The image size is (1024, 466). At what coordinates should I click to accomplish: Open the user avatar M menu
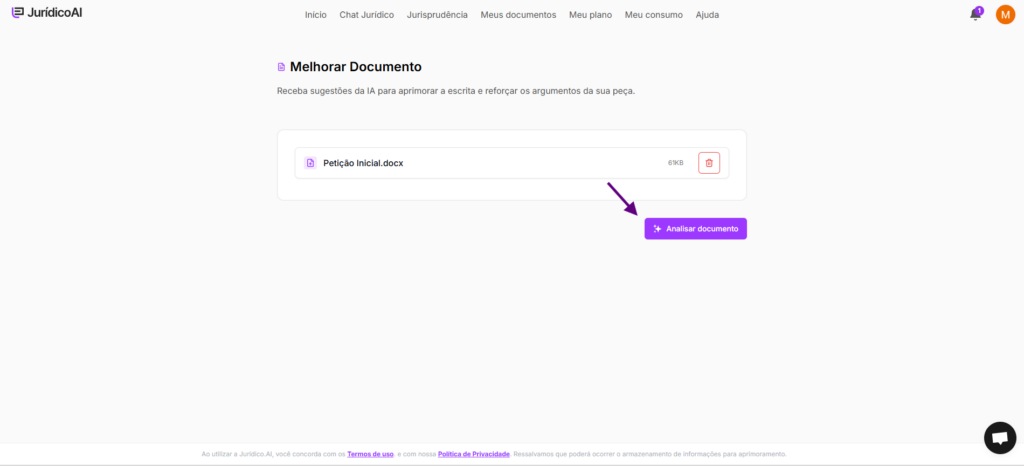tap(1005, 15)
